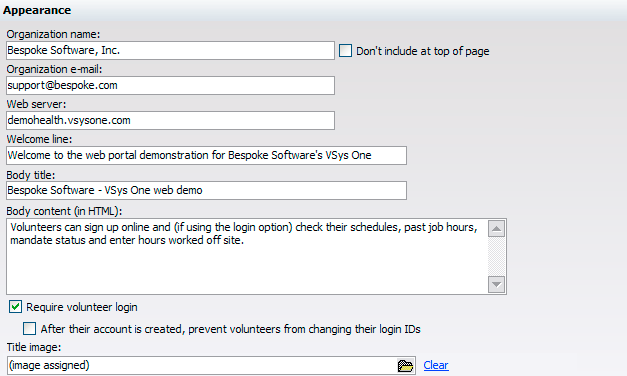Image resolution: width=627 pixels, height=376 pixels.
Task: Click the body content scrollbar track
Action: (496, 256)
